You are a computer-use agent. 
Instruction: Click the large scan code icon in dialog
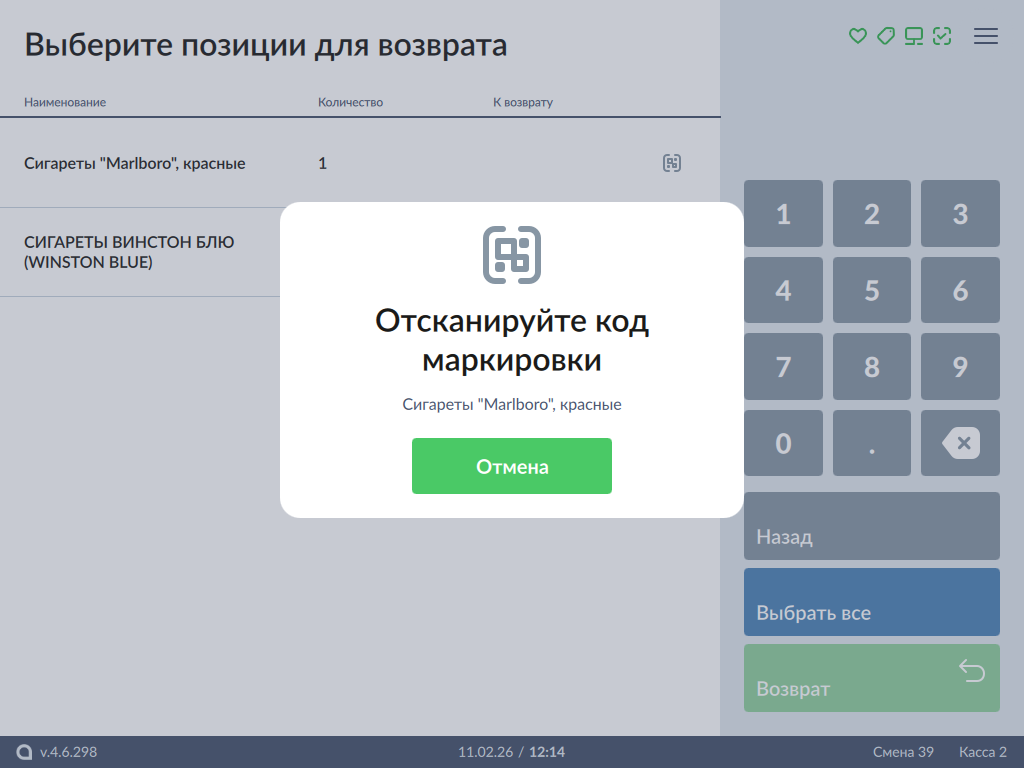(512, 254)
